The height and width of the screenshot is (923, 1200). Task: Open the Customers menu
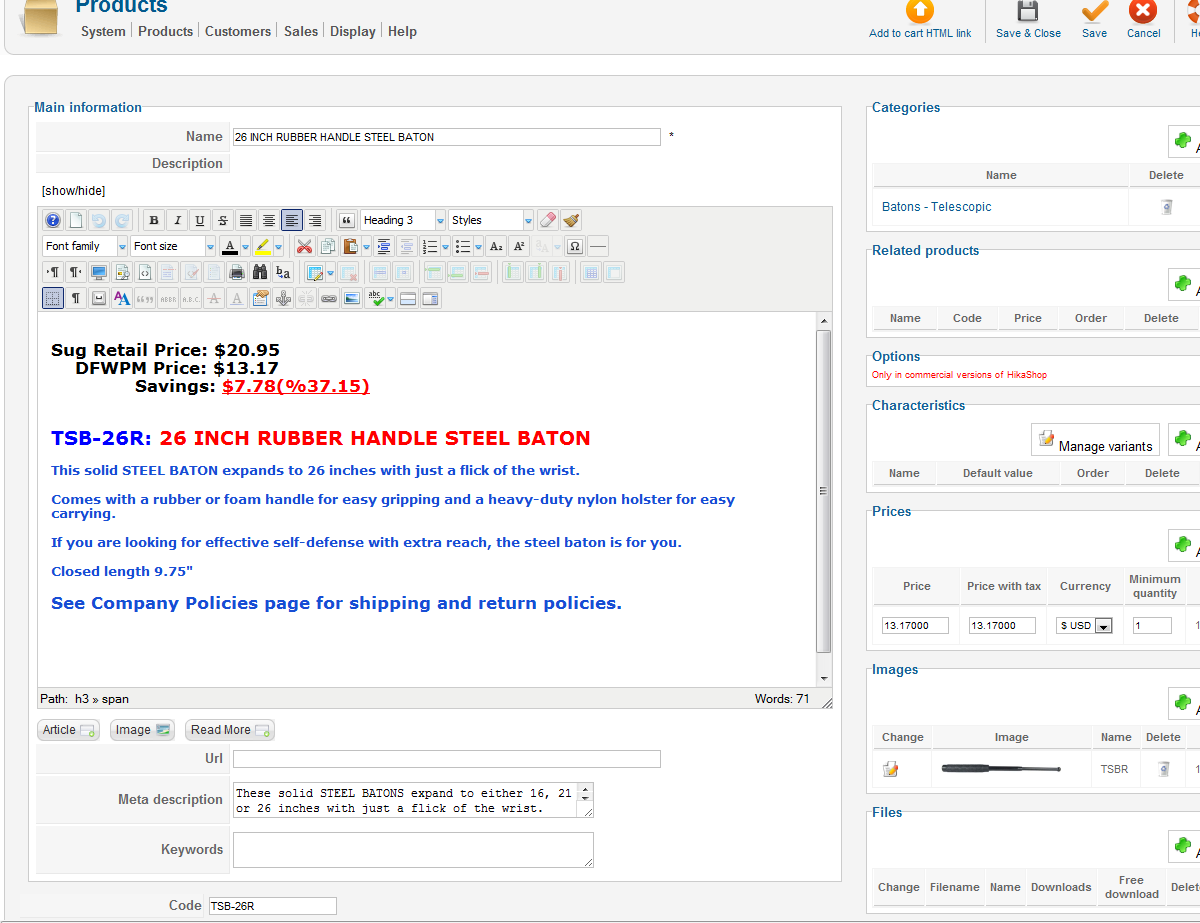(238, 31)
